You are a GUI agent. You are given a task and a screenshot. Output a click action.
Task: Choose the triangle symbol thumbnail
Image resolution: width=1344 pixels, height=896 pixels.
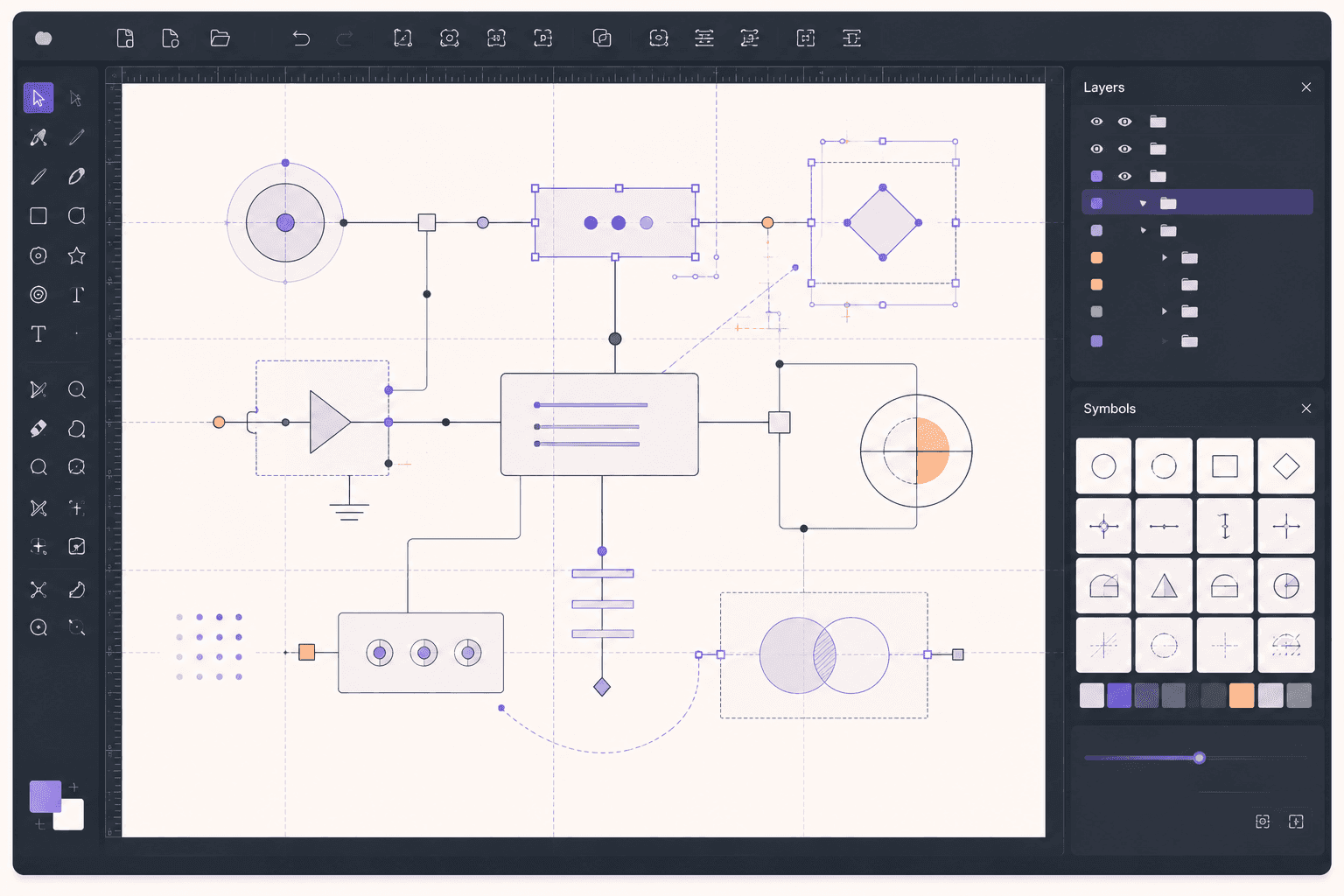1164,586
